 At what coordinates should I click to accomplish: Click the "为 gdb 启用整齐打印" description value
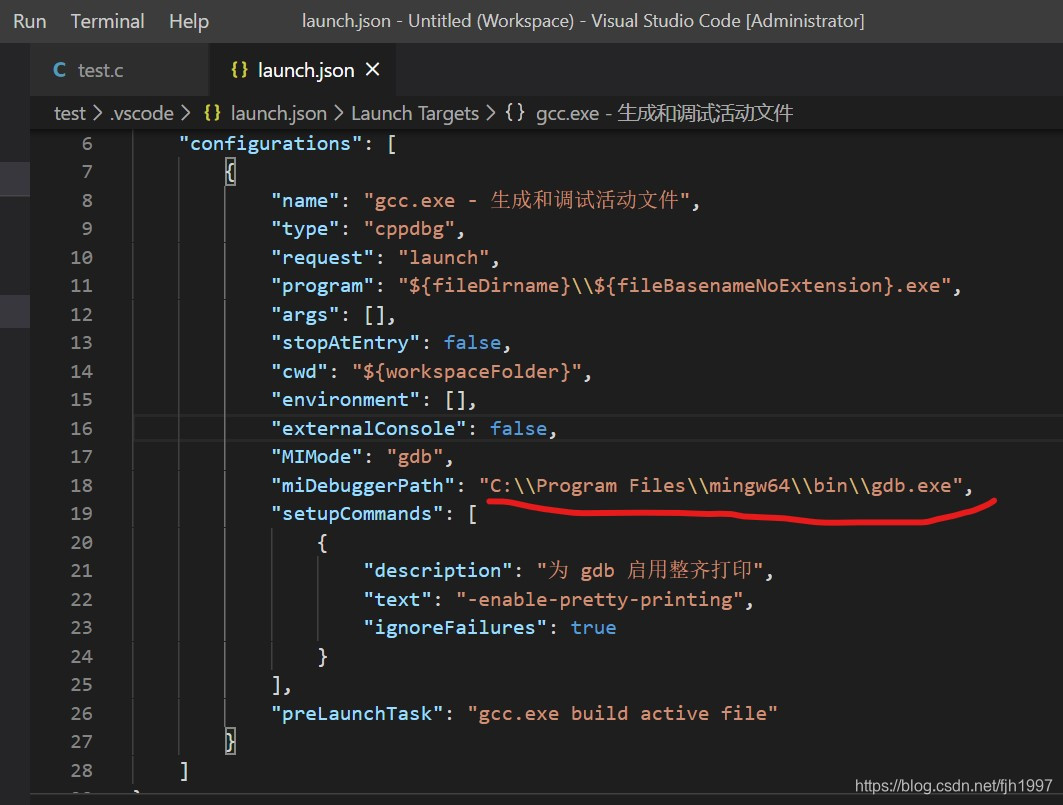pyautogui.click(x=650, y=570)
